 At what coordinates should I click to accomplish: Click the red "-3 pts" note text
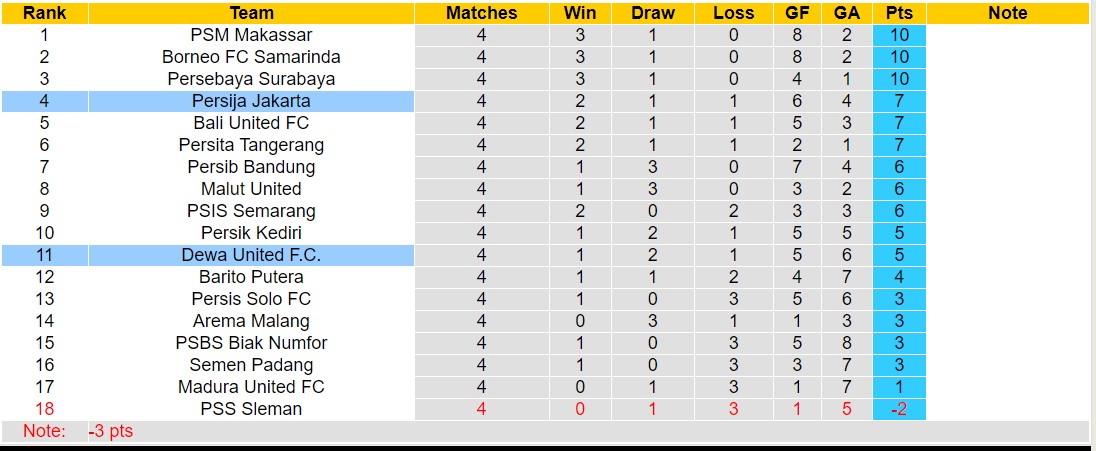click(x=110, y=432)
